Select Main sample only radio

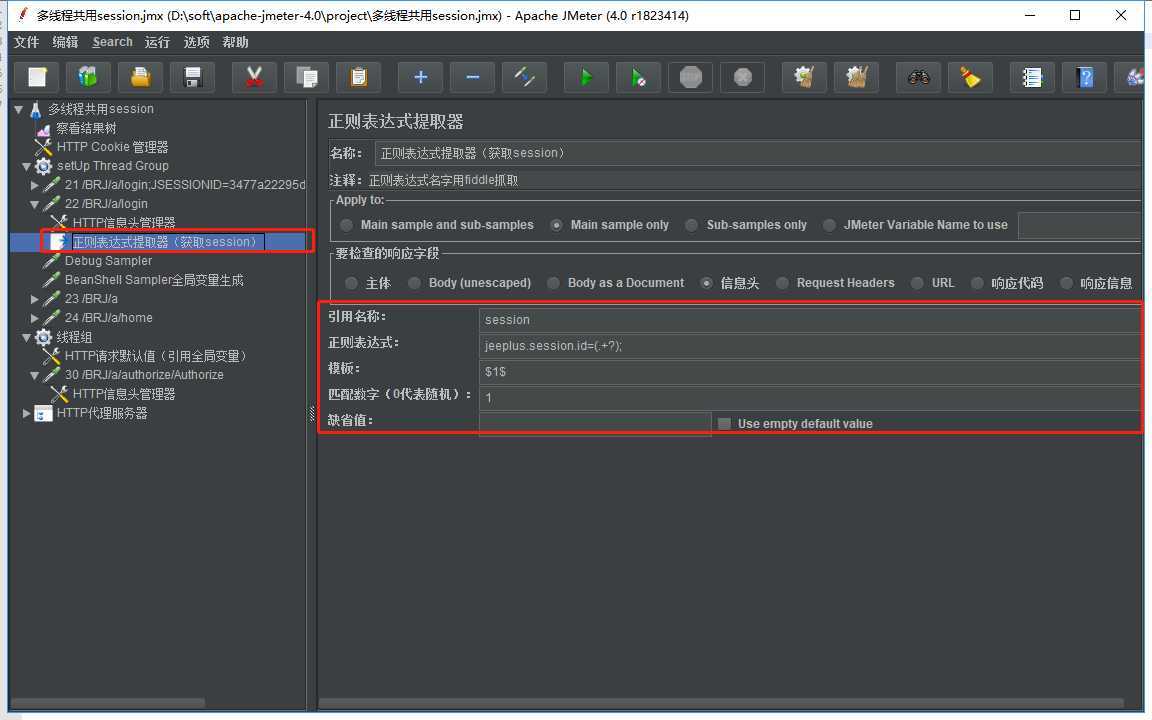(x=556, y=225)
